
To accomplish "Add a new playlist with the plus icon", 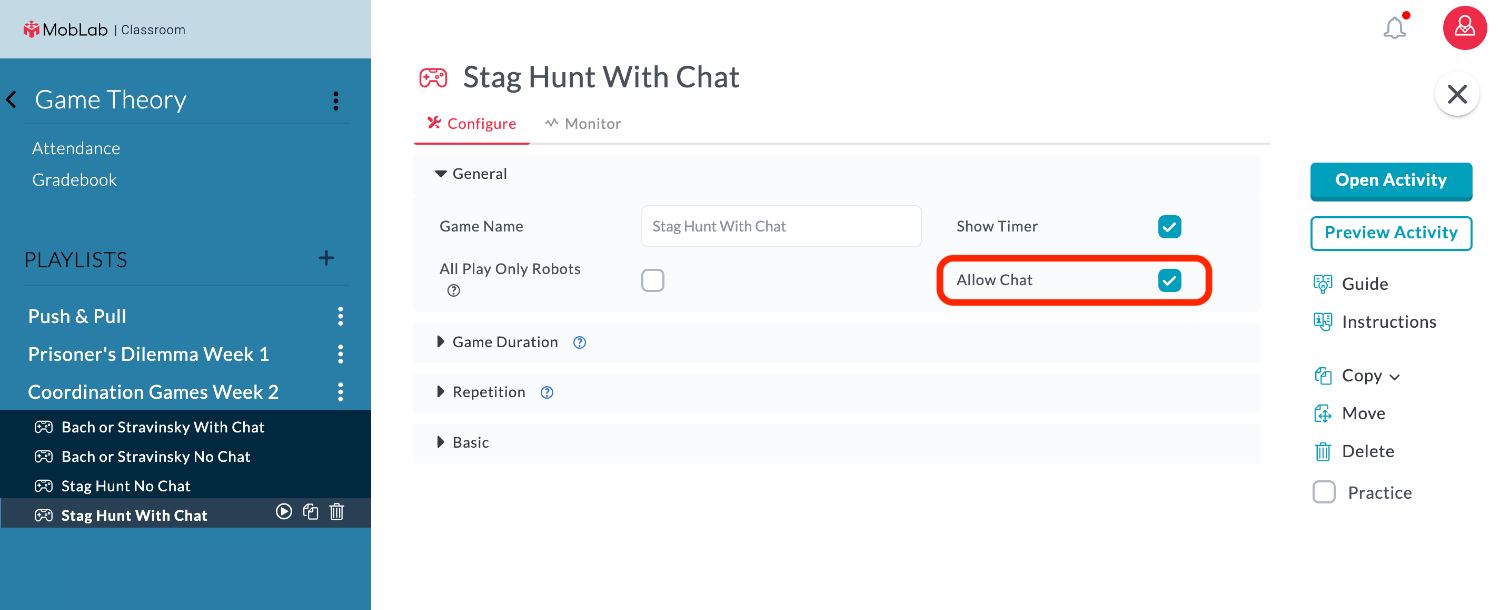I will point(326,258).
